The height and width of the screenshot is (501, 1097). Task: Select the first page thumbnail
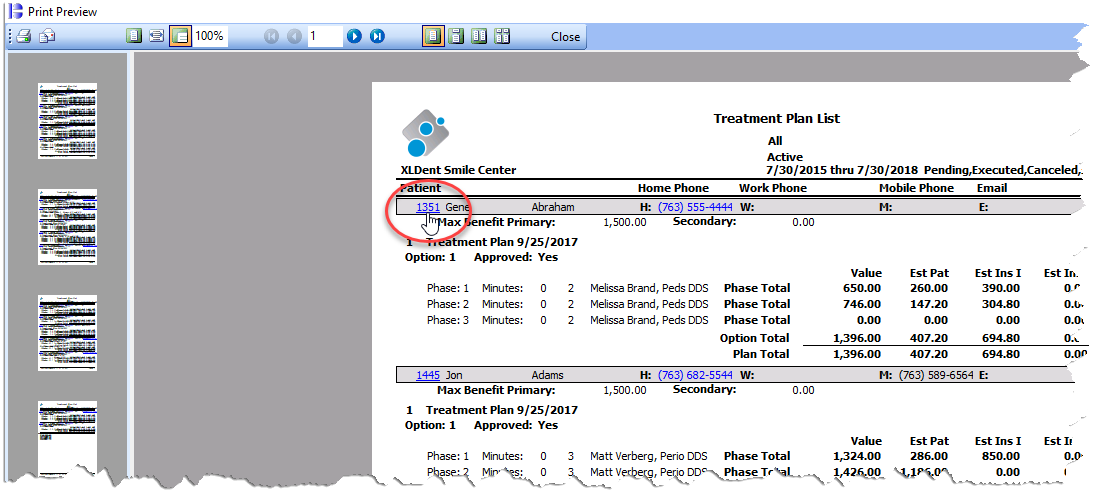pyautogui.click(x=68, y=118)
